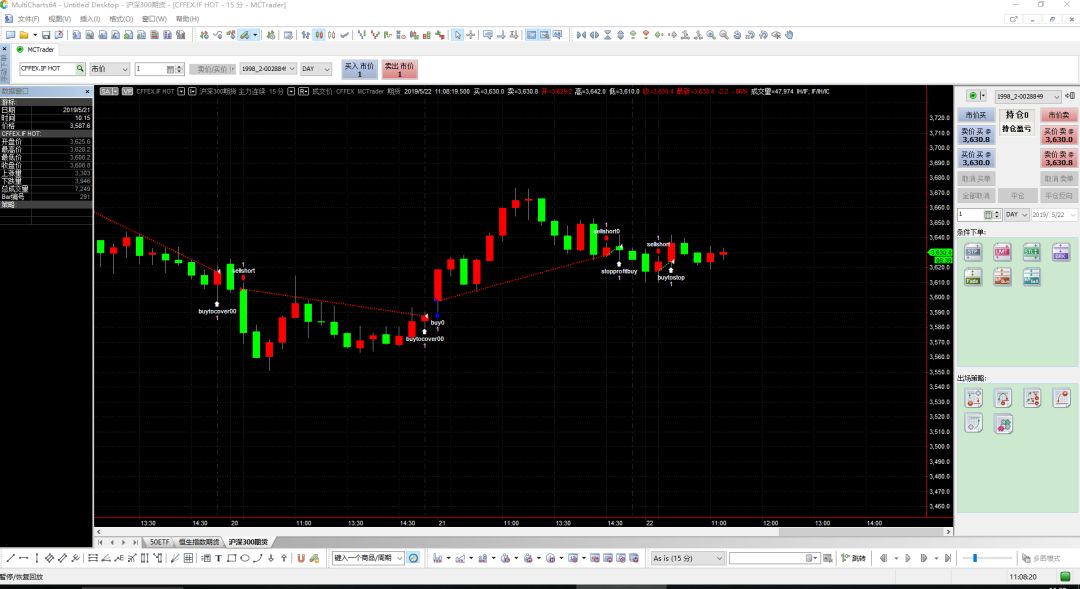
Task: Click the compress bars left-right icon
Action: (581, 34)
